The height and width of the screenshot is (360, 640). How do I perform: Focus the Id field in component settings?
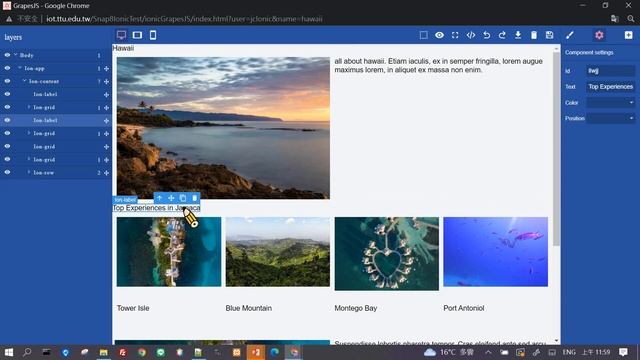click(611, 71)
